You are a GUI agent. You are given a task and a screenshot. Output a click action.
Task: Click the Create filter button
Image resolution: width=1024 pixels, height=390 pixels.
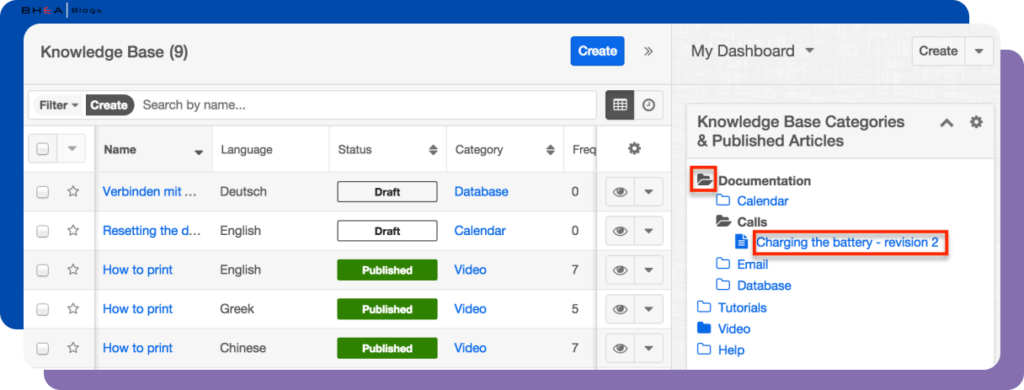point(109,105)
